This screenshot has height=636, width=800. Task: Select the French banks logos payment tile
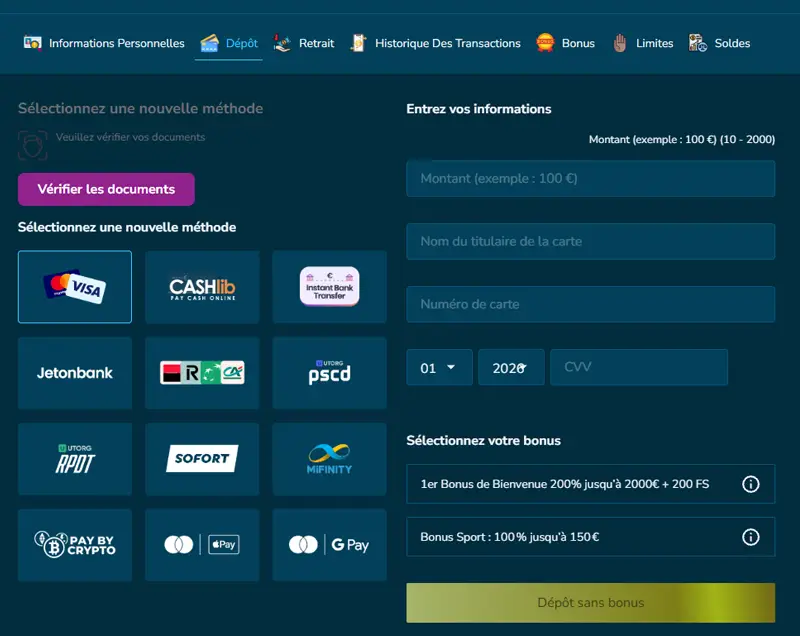(202, 373)
